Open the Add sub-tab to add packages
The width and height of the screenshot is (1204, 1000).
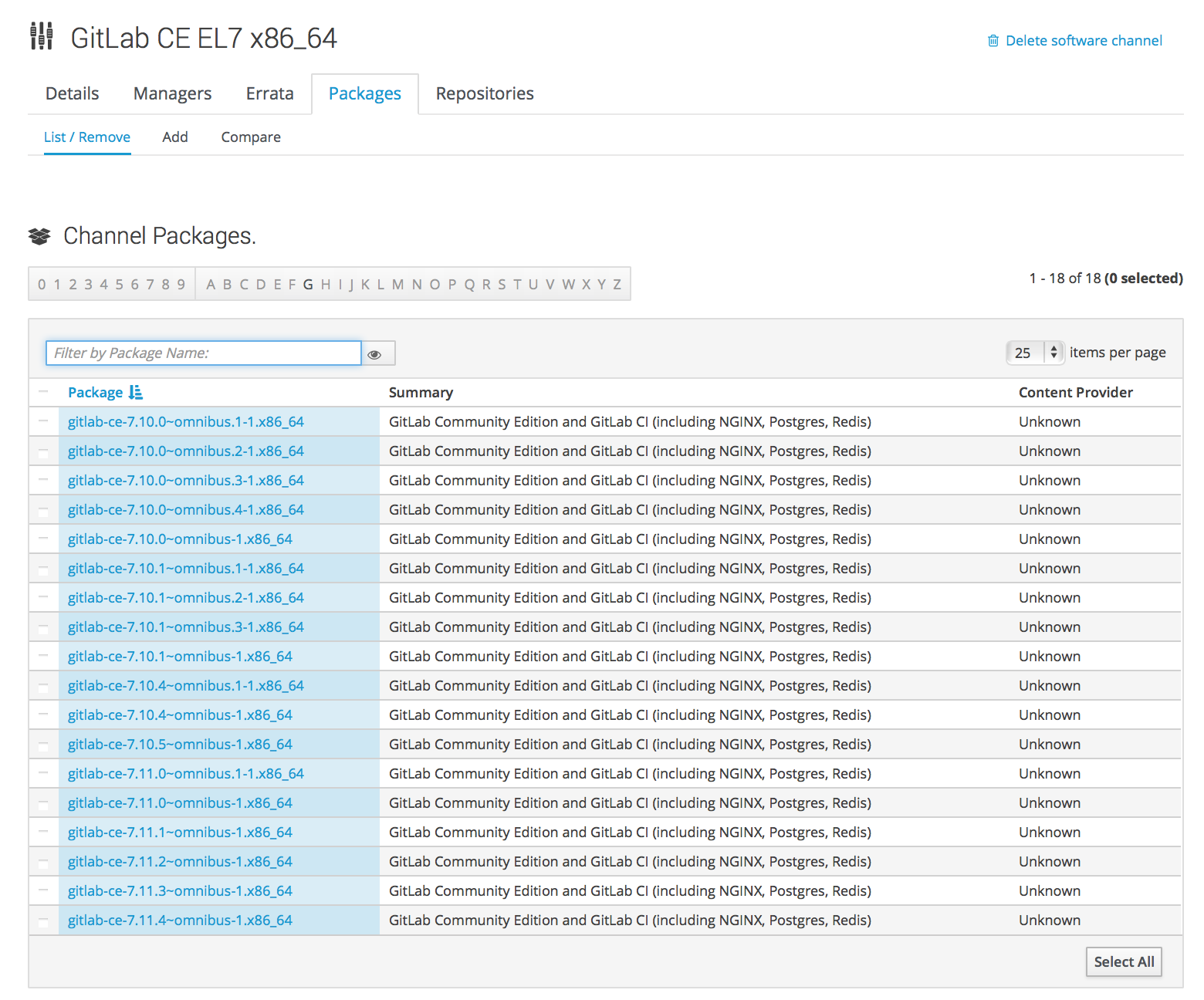click(175, 137)
